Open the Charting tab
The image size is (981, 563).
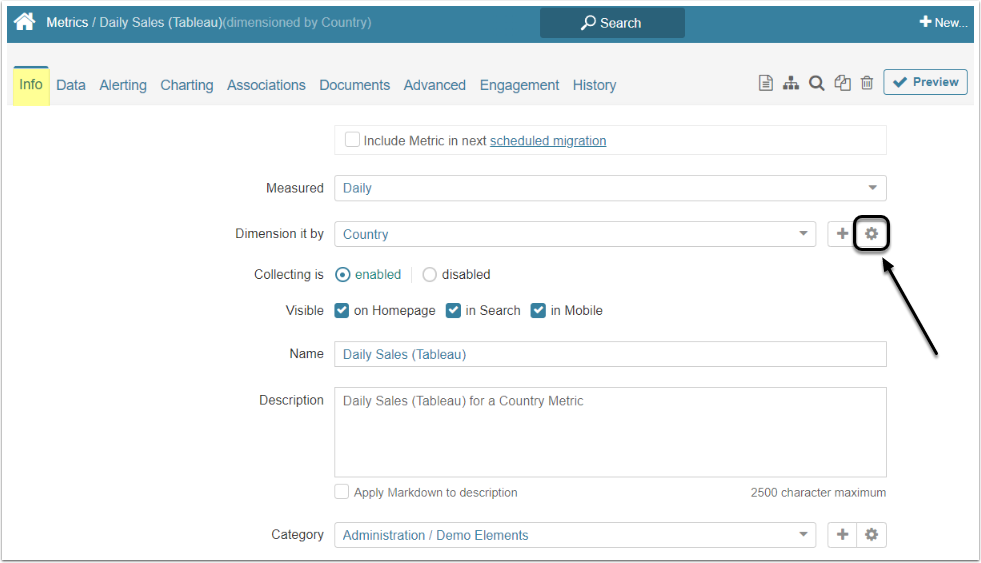point(187,85)
